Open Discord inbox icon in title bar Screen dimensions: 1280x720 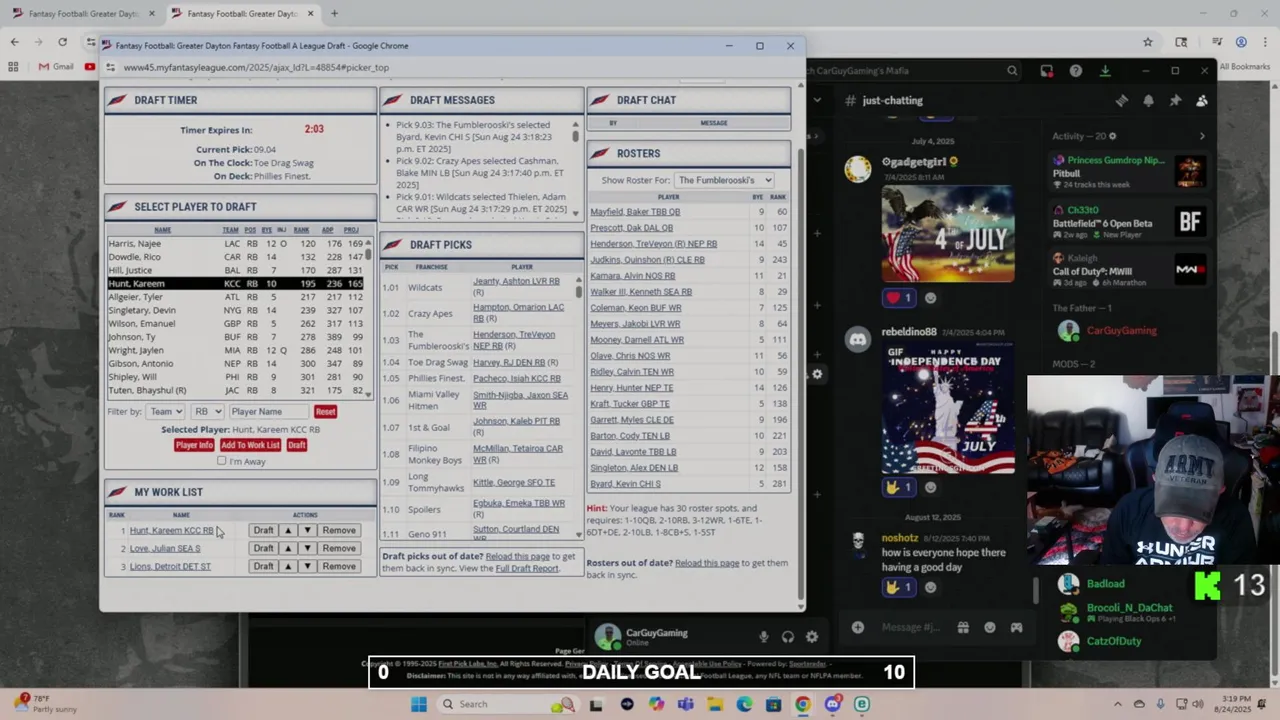click(x=1046, y=71)
